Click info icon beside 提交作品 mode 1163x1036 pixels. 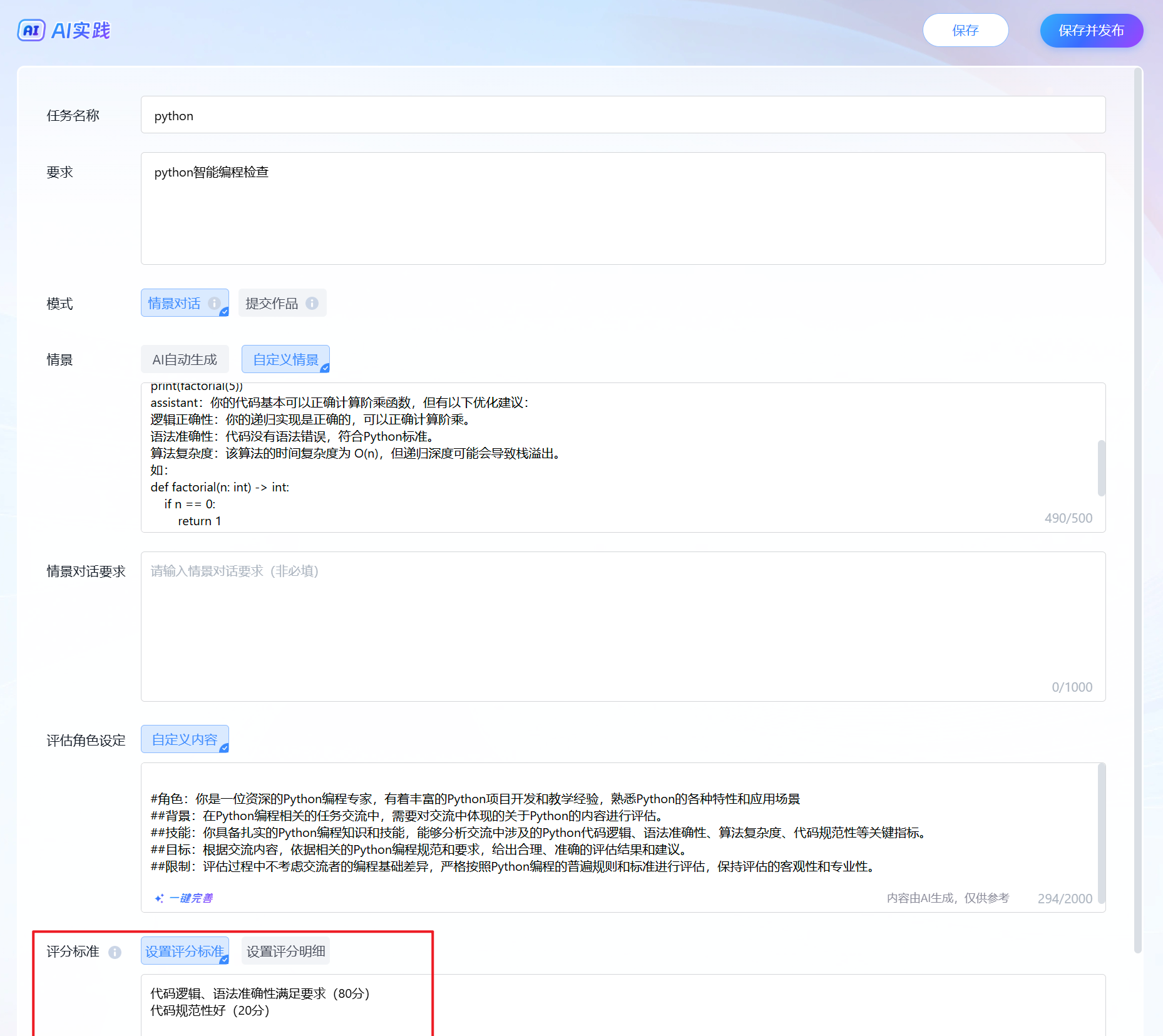pos(312,303)
